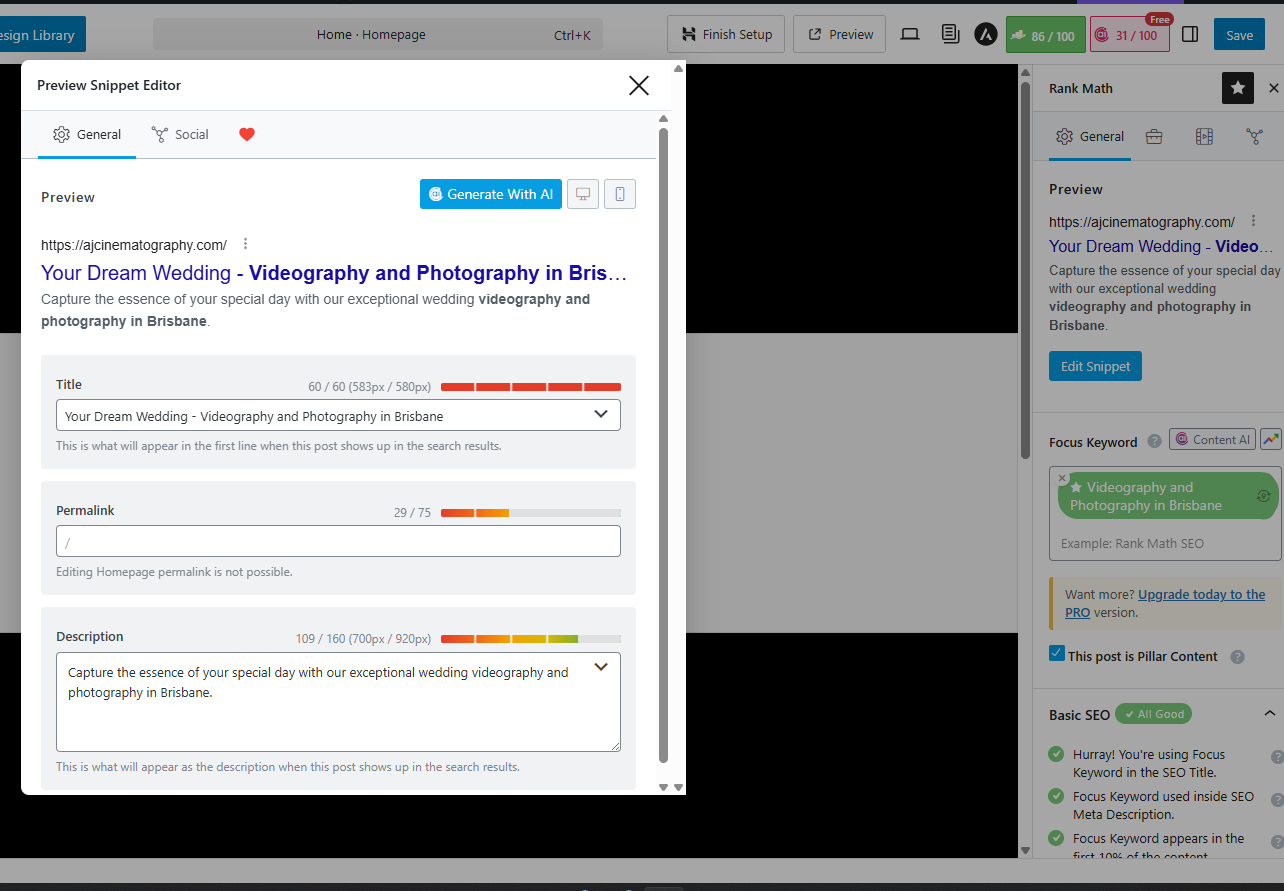Image resolution: width=1284 pixels, height=891 pixels.
Task: Open the Rank Math Schema video tab icon
Action: [1204, 136]
